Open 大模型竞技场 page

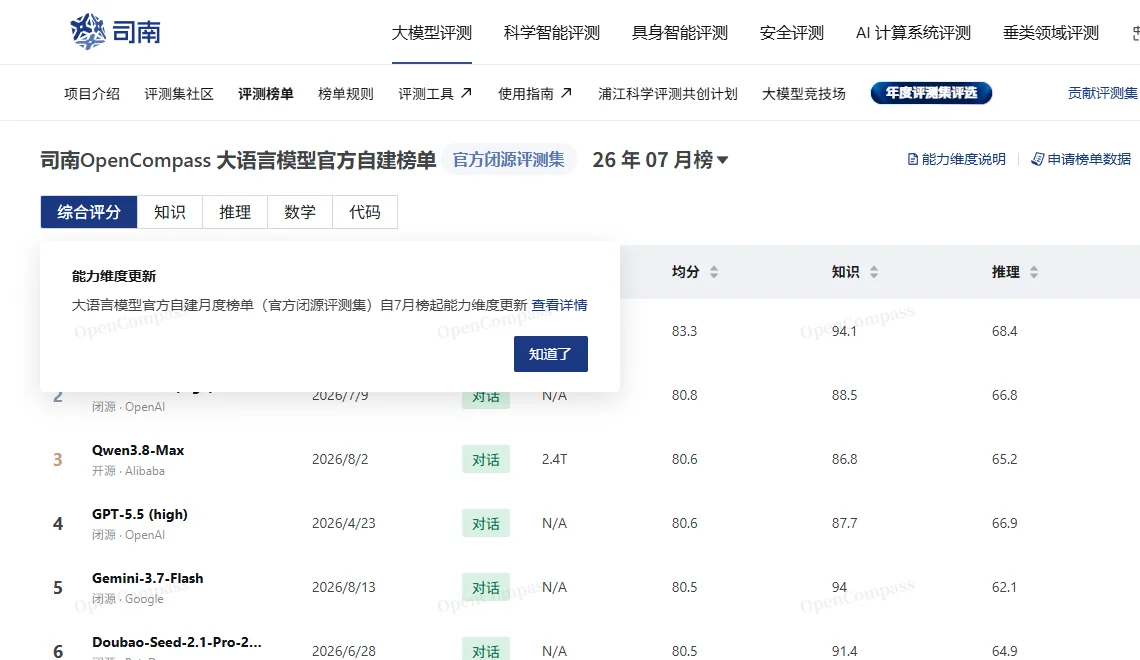803,93
